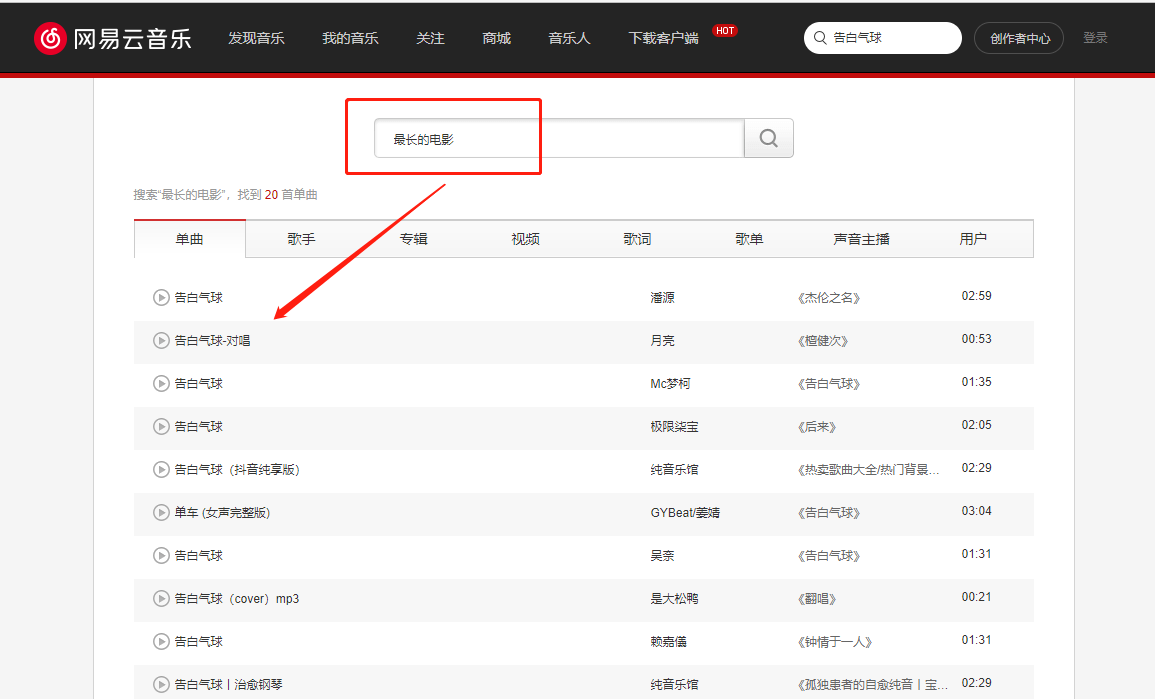1155x699 pixels.
Task: Open album 《钟情于一人》
Action: coord(835,642)
